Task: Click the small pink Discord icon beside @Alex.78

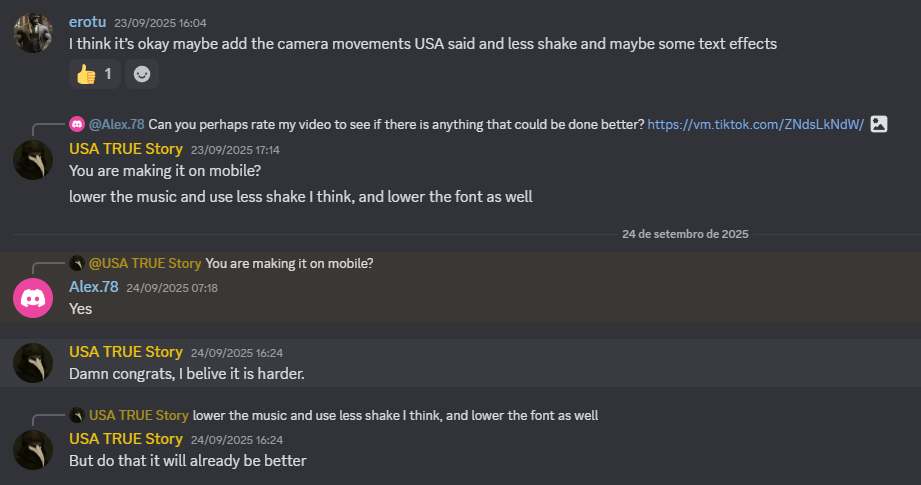Action: pyautogui.click(x=77, y=125)
